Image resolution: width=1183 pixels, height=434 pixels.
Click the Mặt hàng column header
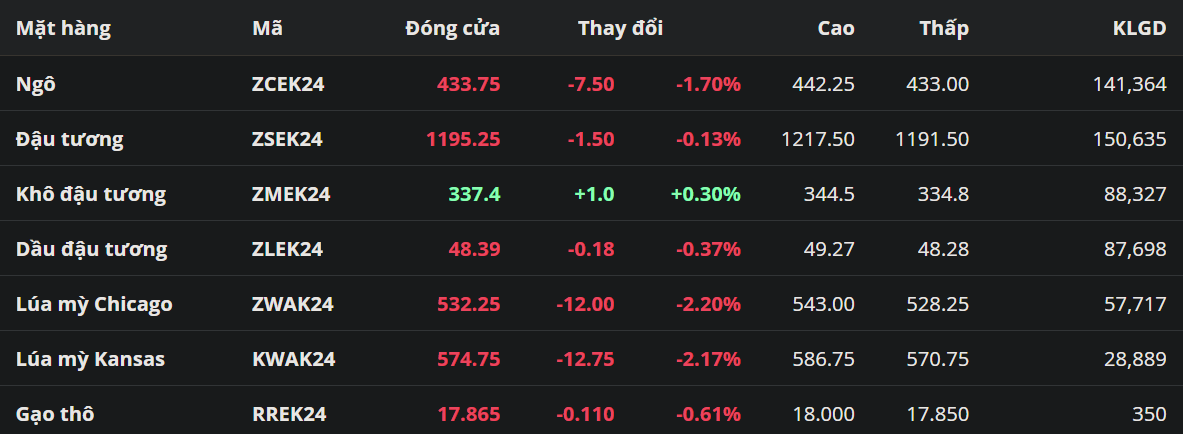[x=63, y=28]
